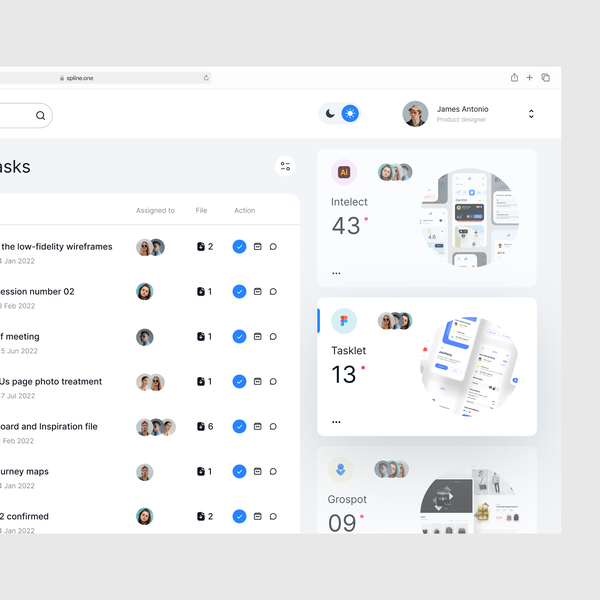Switch to light mode sun icon
The image size is (600, 600).
[350, 113]
